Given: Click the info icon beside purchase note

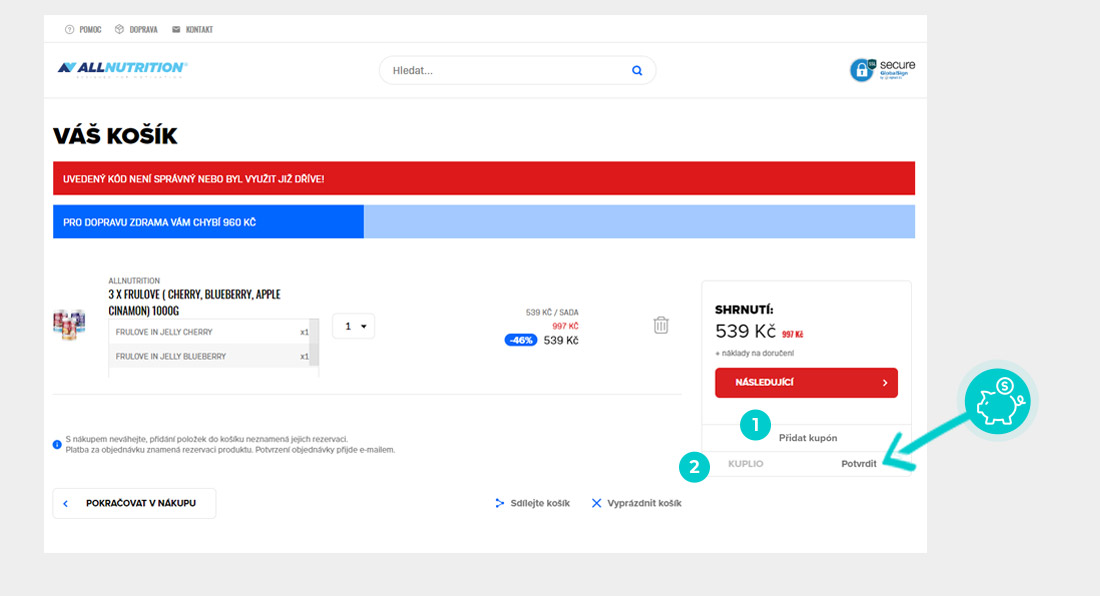Looking at the screenshot, I should coord(57,444).
